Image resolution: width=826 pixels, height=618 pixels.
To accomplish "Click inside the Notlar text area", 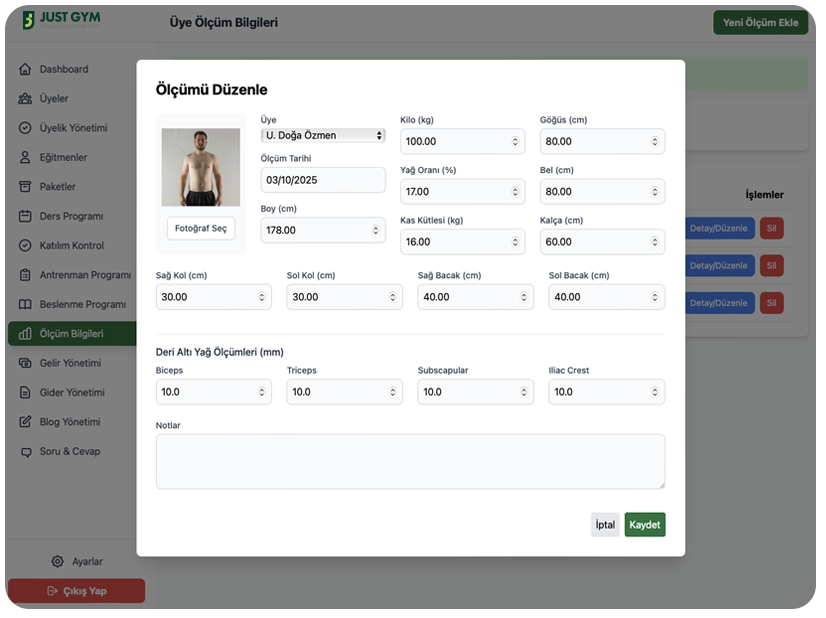I will point(410,461).
